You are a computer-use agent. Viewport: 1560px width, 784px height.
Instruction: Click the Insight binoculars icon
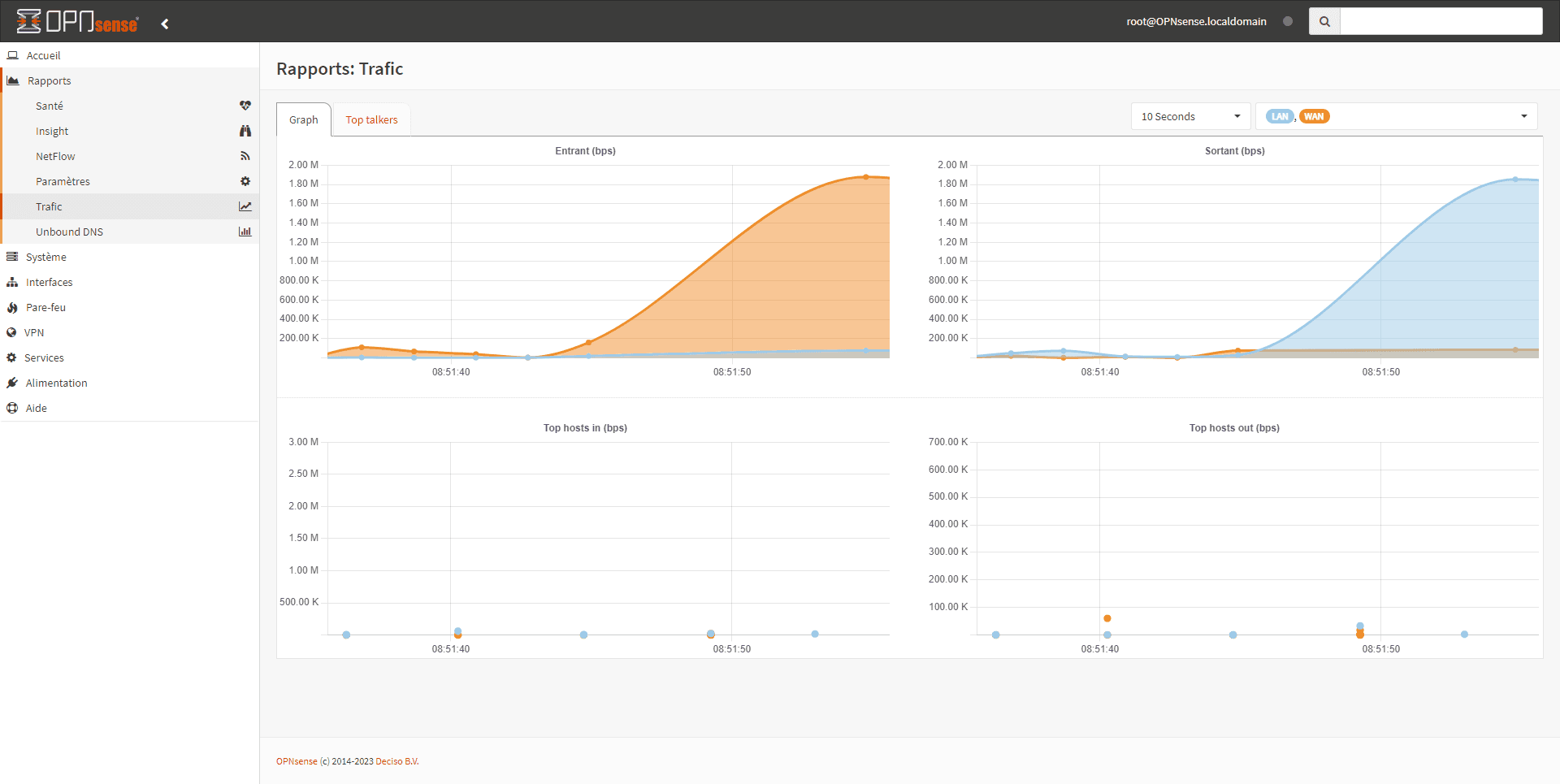(x=245, y=131)
